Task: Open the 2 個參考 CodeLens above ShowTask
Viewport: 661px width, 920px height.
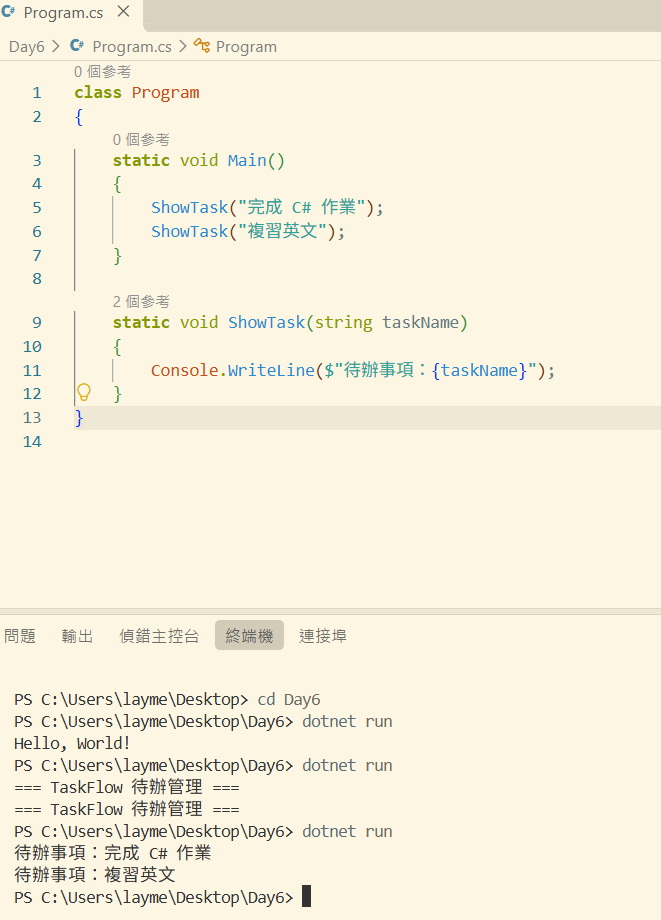Action: [141, 302]
